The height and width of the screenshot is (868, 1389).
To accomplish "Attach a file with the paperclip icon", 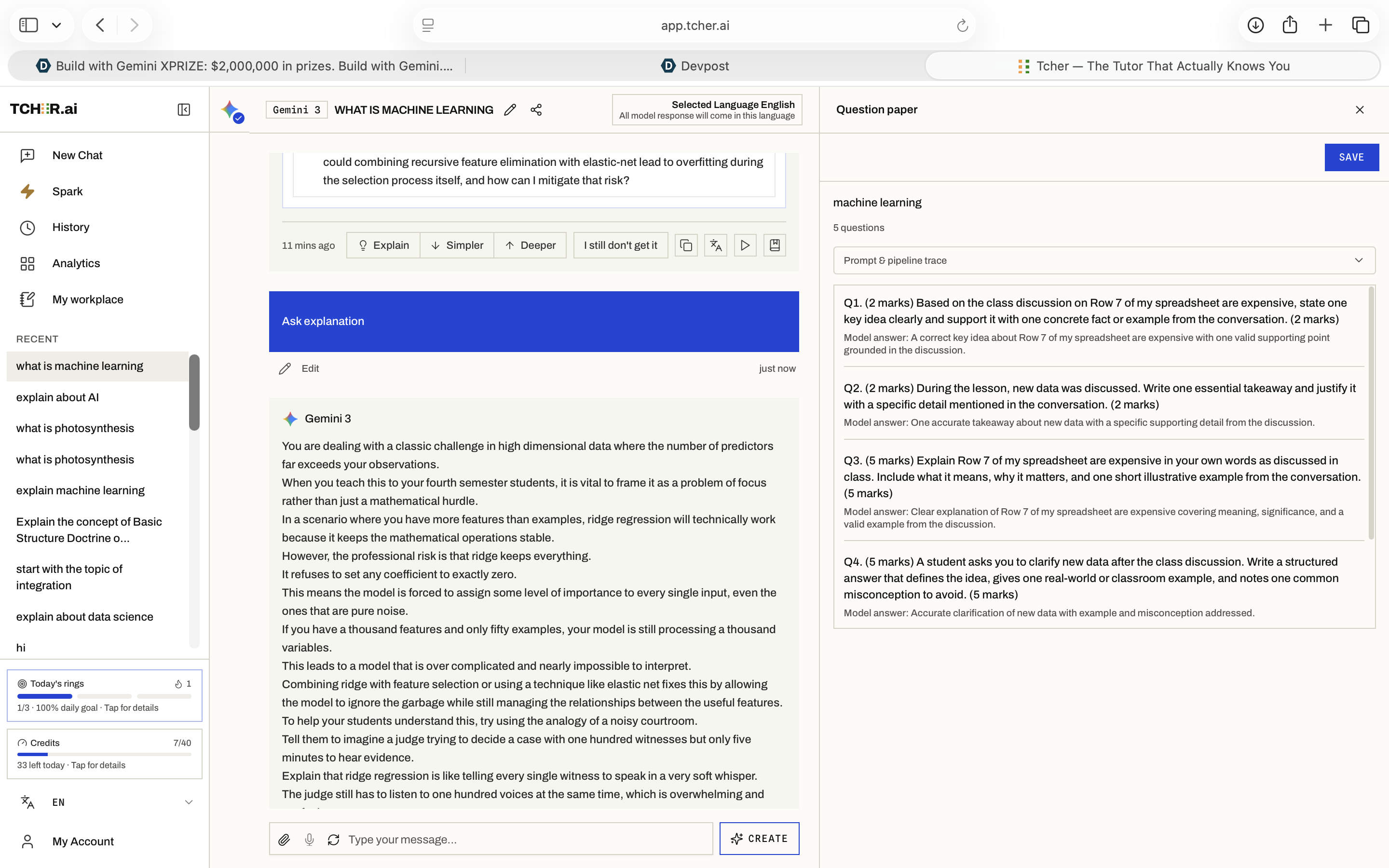I will pos(284,839).
